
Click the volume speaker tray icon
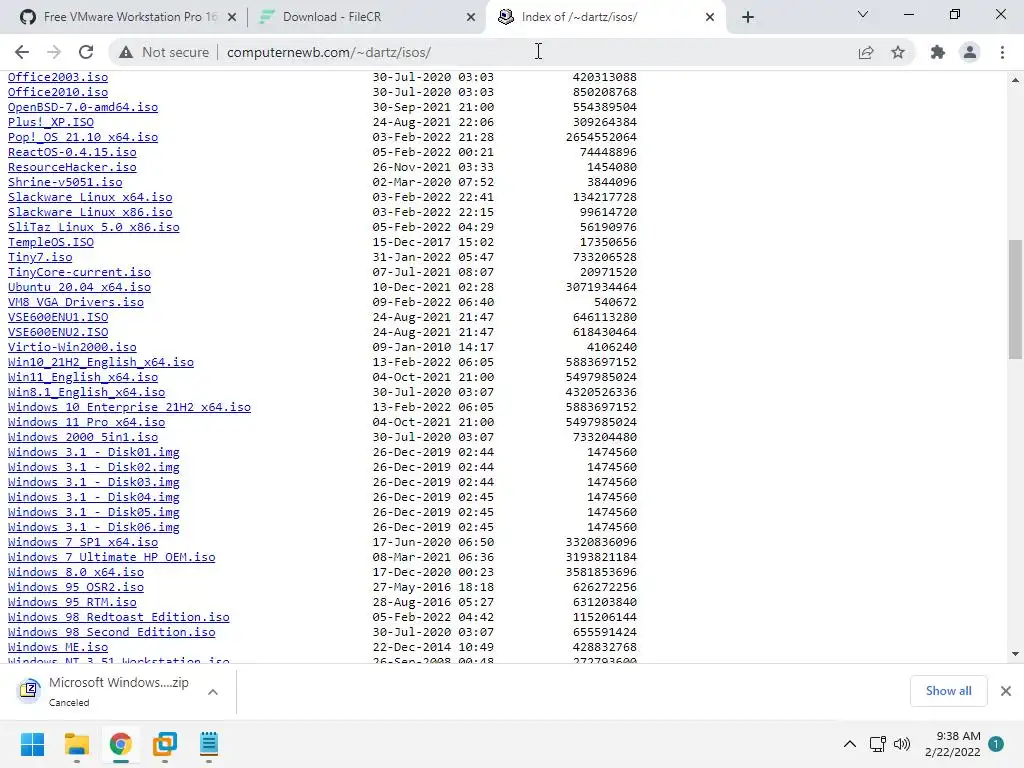tap(902, 744)
